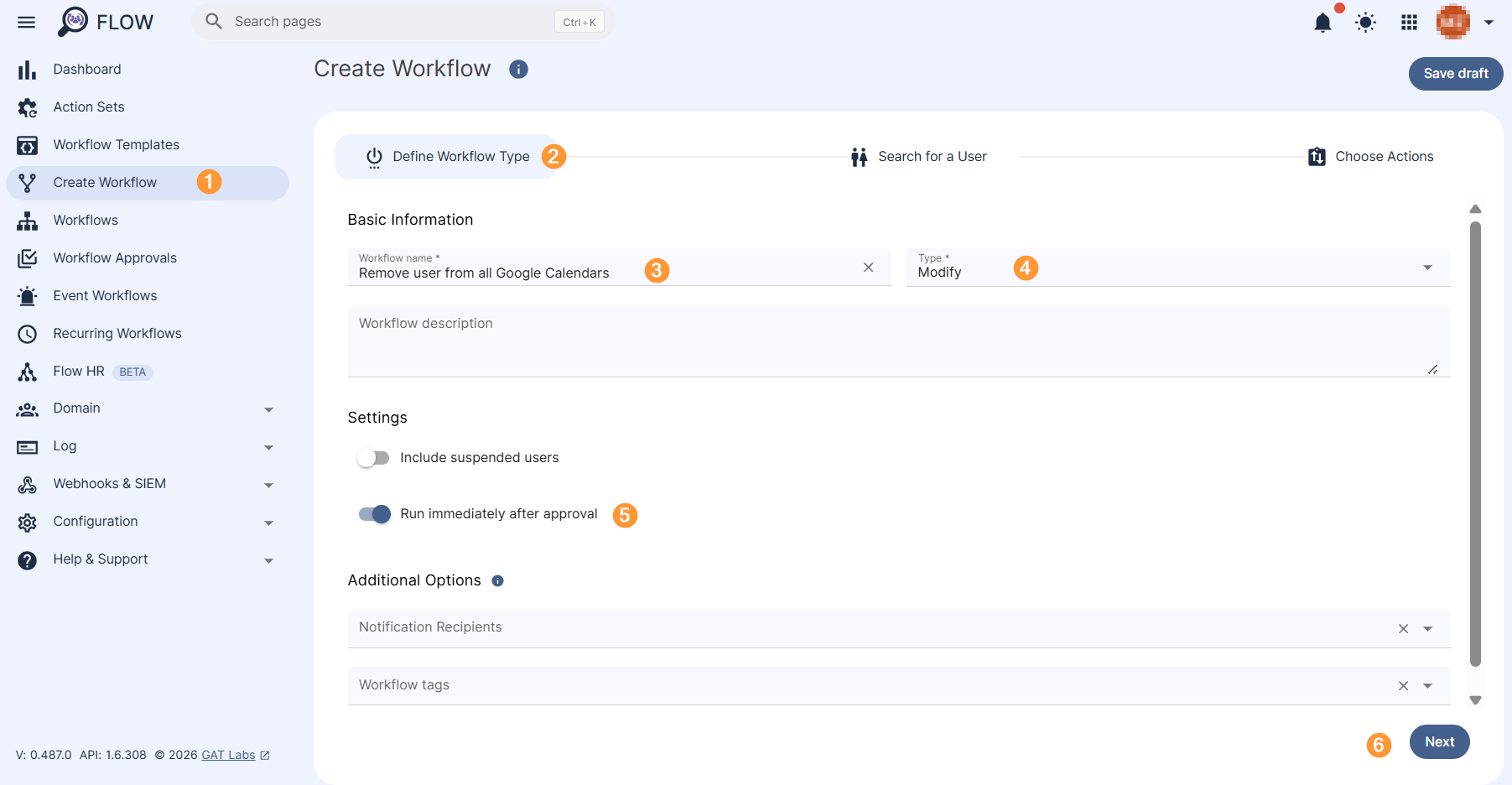Open the notifications bell

pos(1322,23)
